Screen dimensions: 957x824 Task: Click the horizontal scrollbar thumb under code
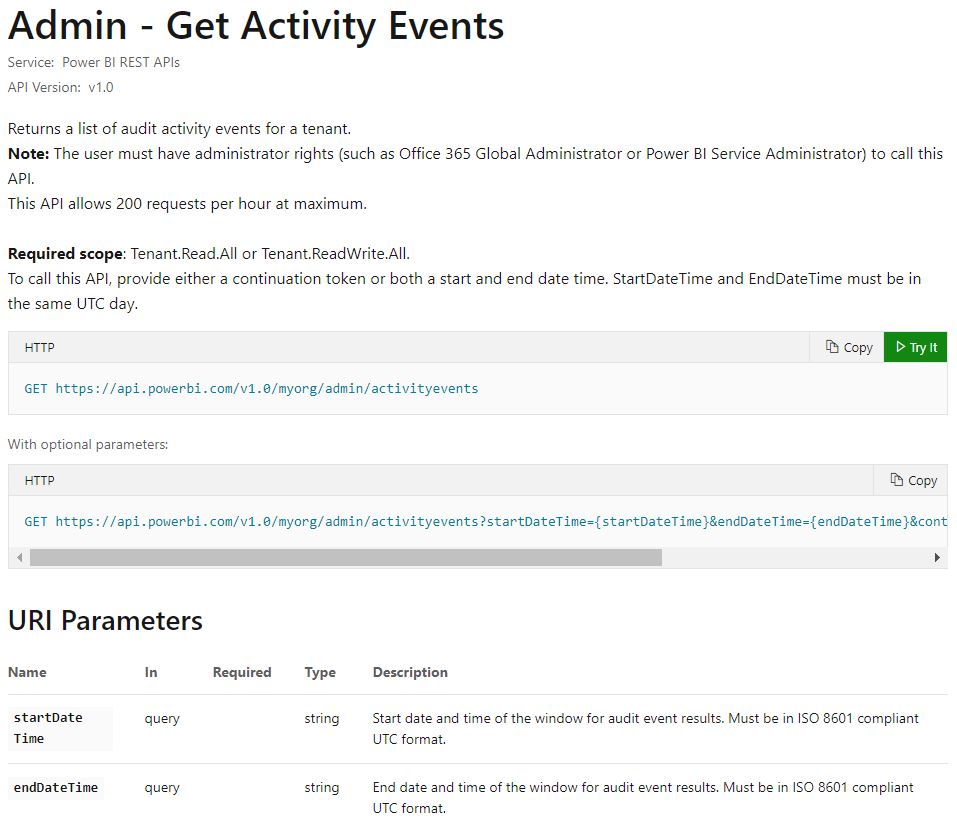(x=345, y=557)
